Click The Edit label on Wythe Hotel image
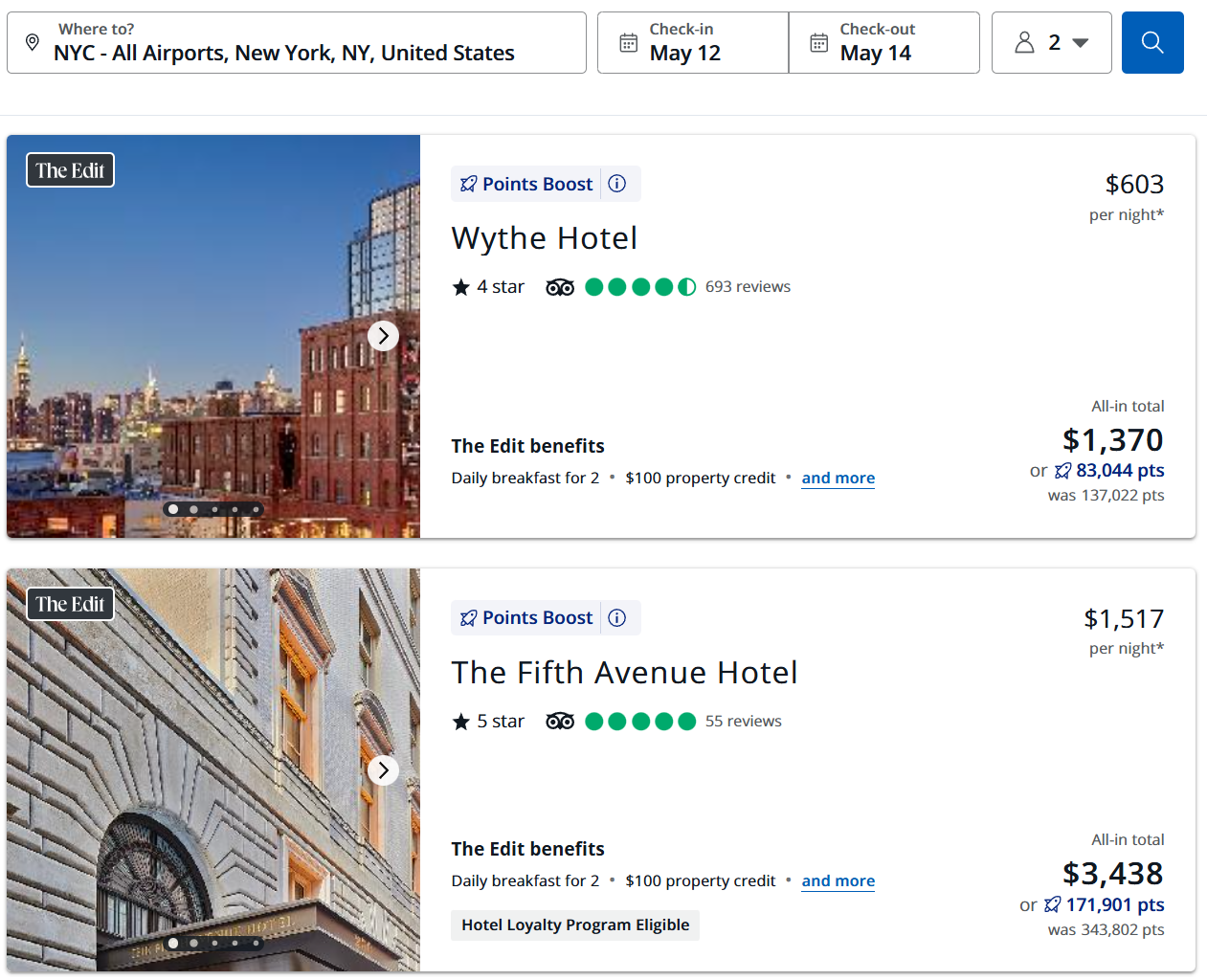This screenshot has height=980, width=1207. coord(69,169)
